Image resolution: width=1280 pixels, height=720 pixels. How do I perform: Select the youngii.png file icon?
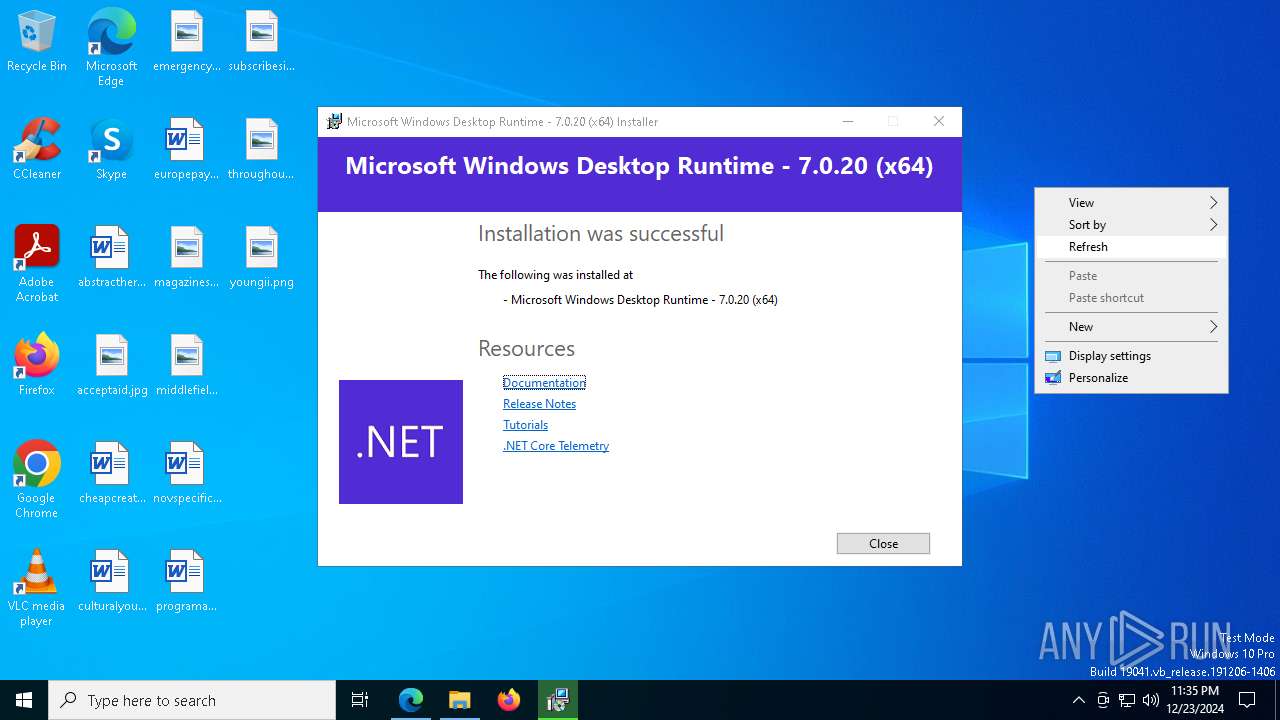pyautogui.click(x=261, y=258)
